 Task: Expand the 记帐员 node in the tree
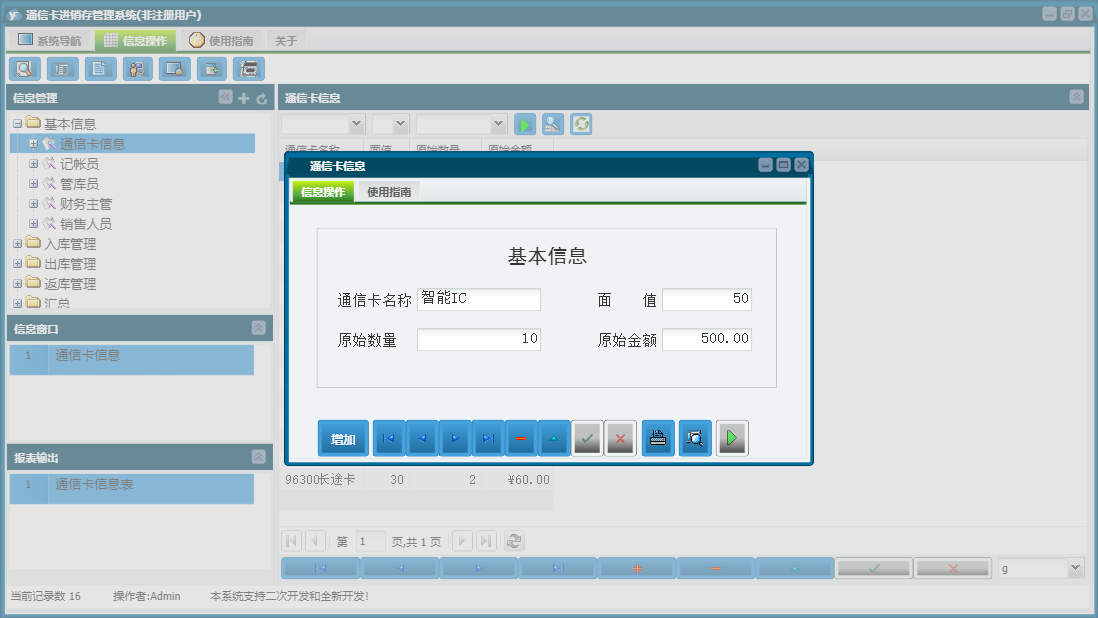[x=34, y=163]
